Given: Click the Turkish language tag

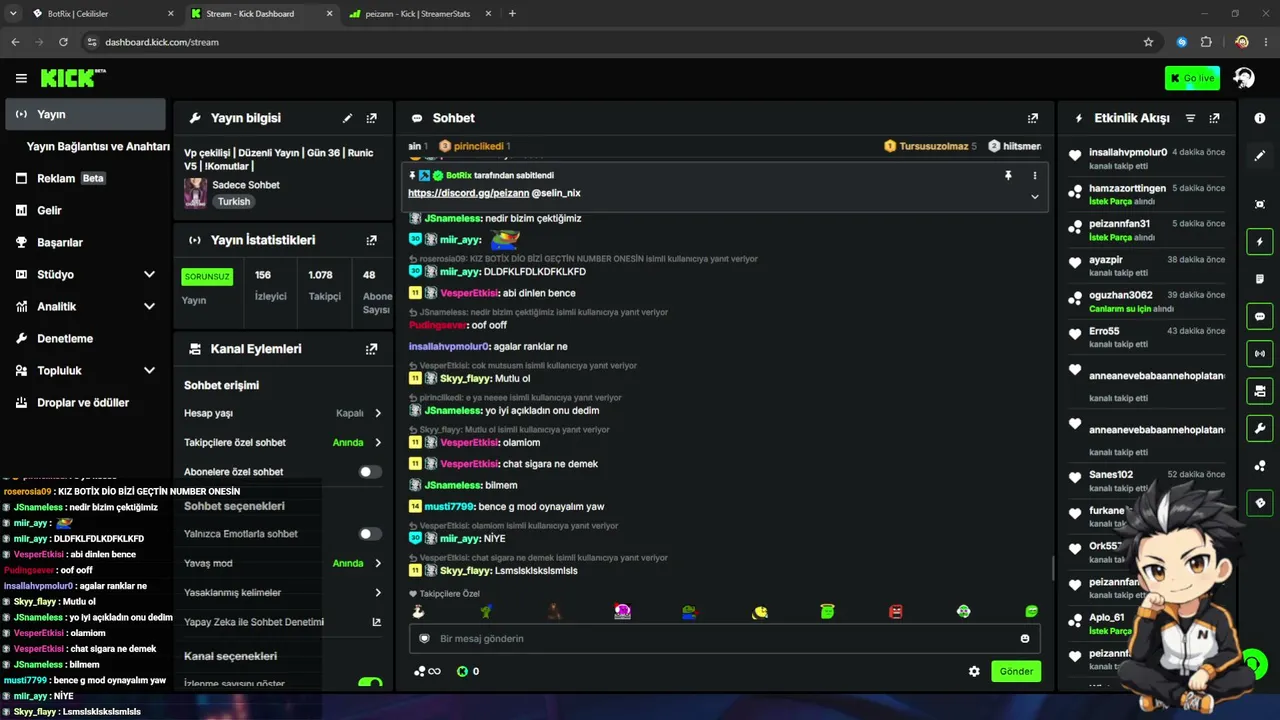Looking at the screenshot, I should point(234,201).
